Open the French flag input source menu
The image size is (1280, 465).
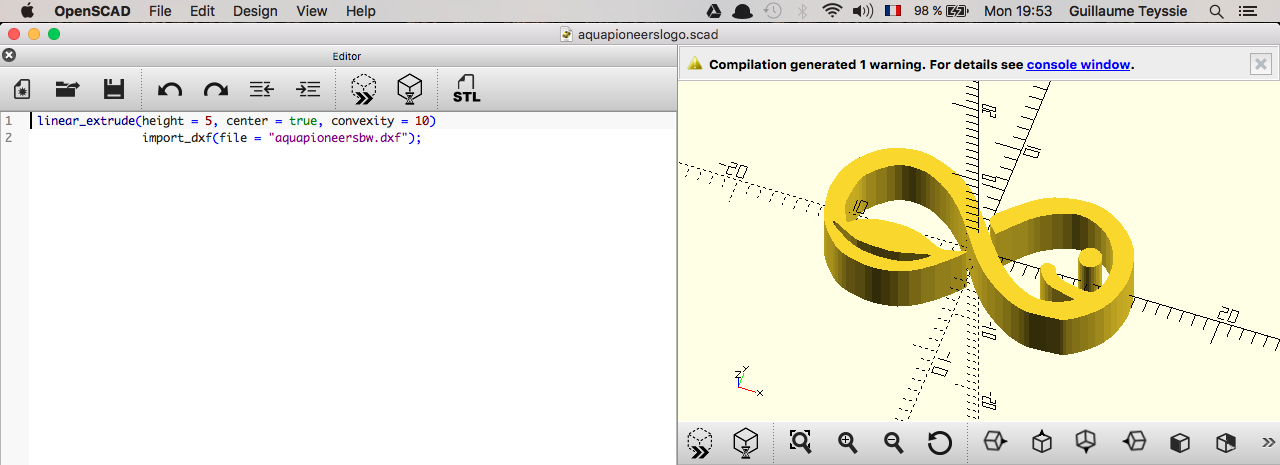click(892, 11)
